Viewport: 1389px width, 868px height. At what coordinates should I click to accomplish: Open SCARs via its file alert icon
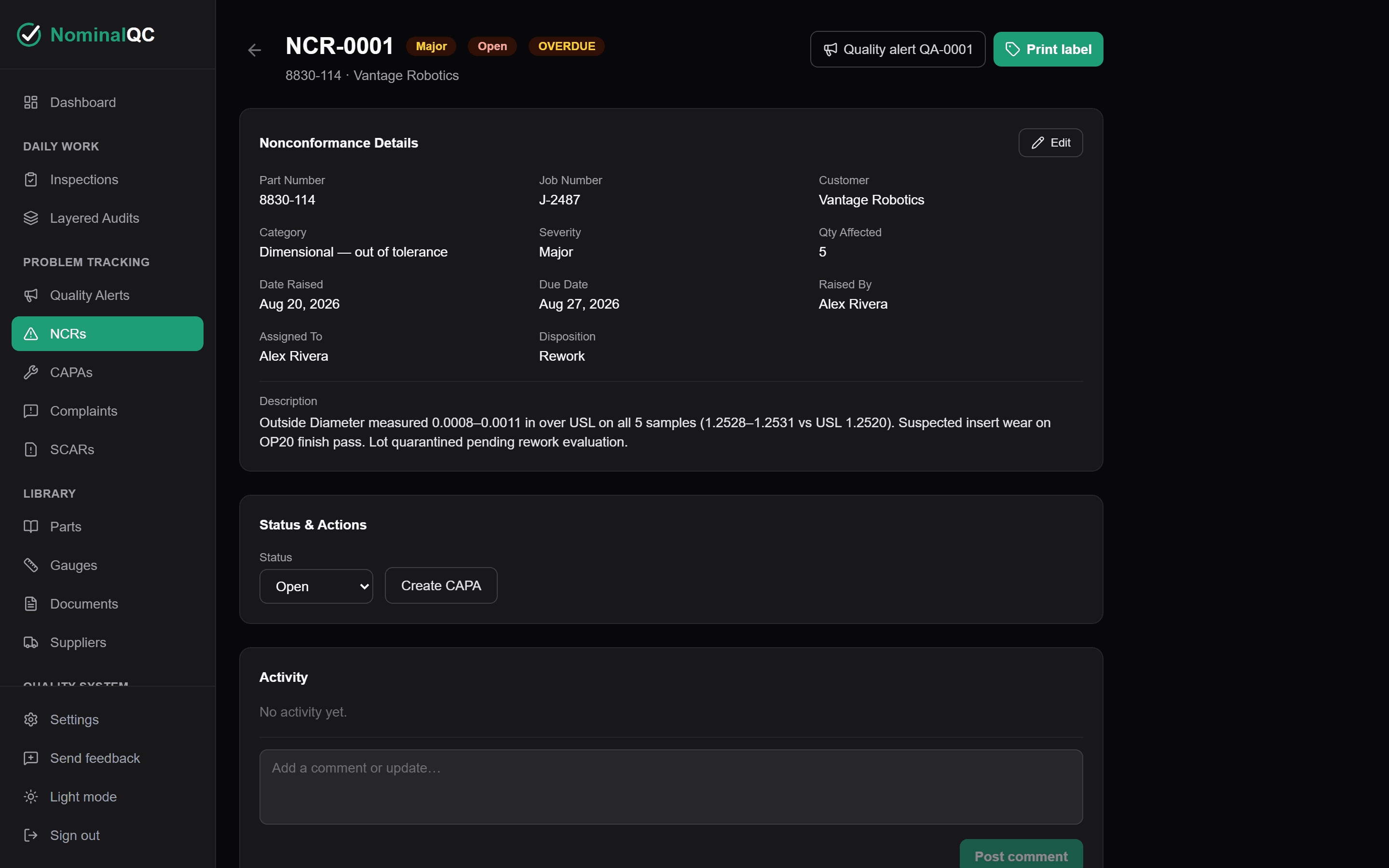tap(31, 449)
